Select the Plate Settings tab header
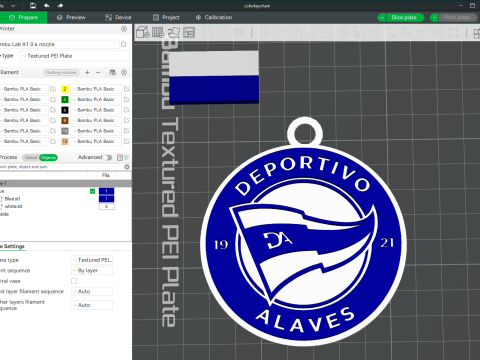The width and height of the screenshot is (480, 360). [12, 246]
